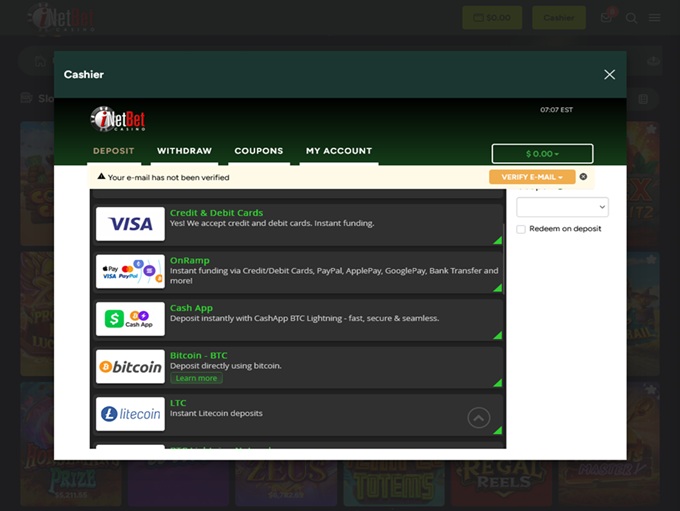Click the 07:07 EST time text

pos(556,110)
